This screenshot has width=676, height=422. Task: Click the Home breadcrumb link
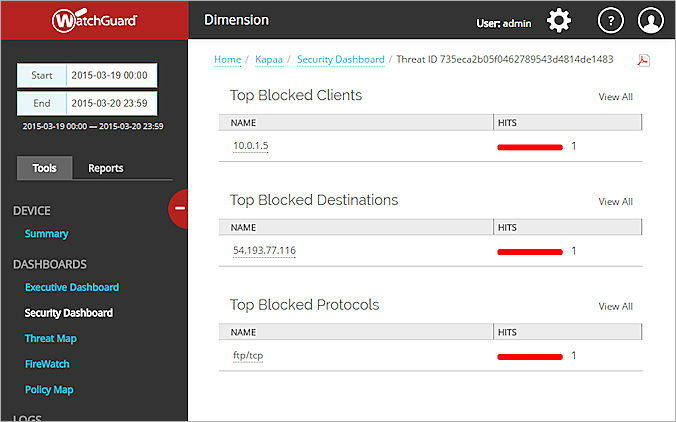(x=227, y=60)
